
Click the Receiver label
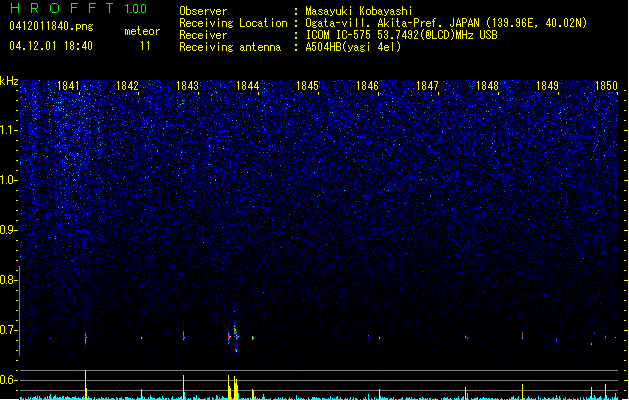[203, 35]
